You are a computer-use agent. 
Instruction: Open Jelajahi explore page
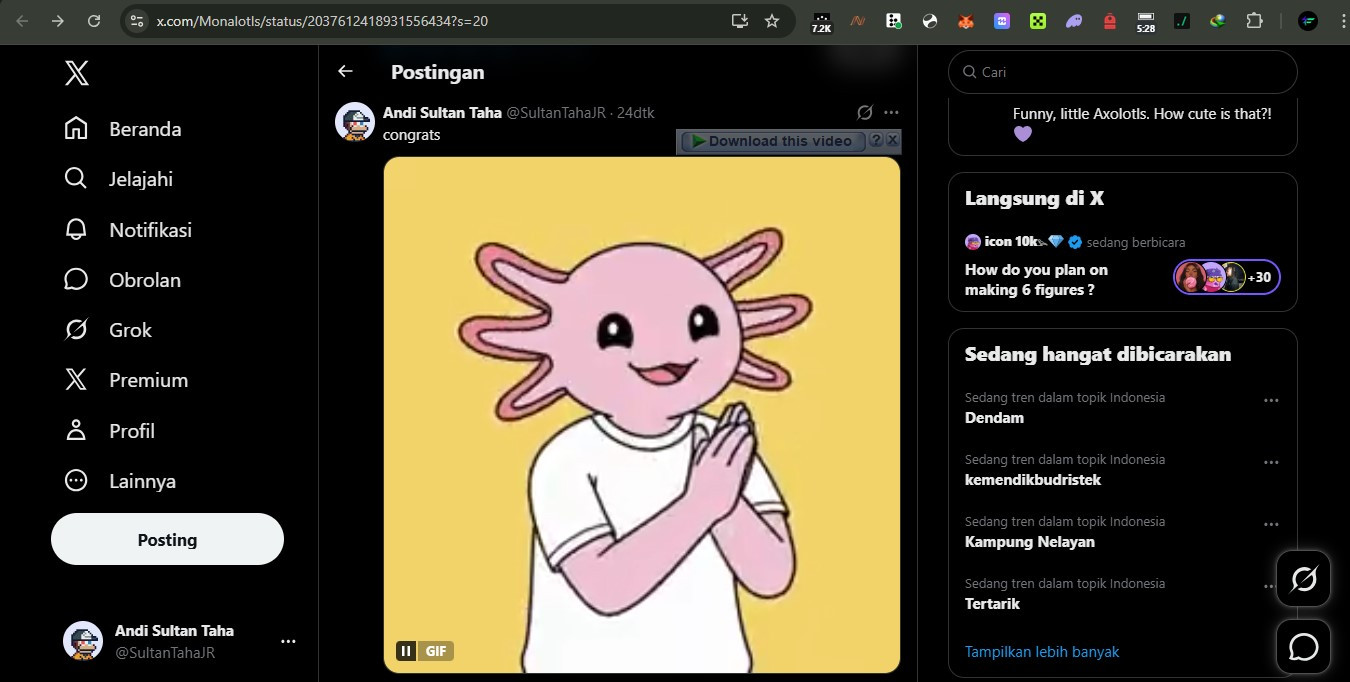click(119, 179)
